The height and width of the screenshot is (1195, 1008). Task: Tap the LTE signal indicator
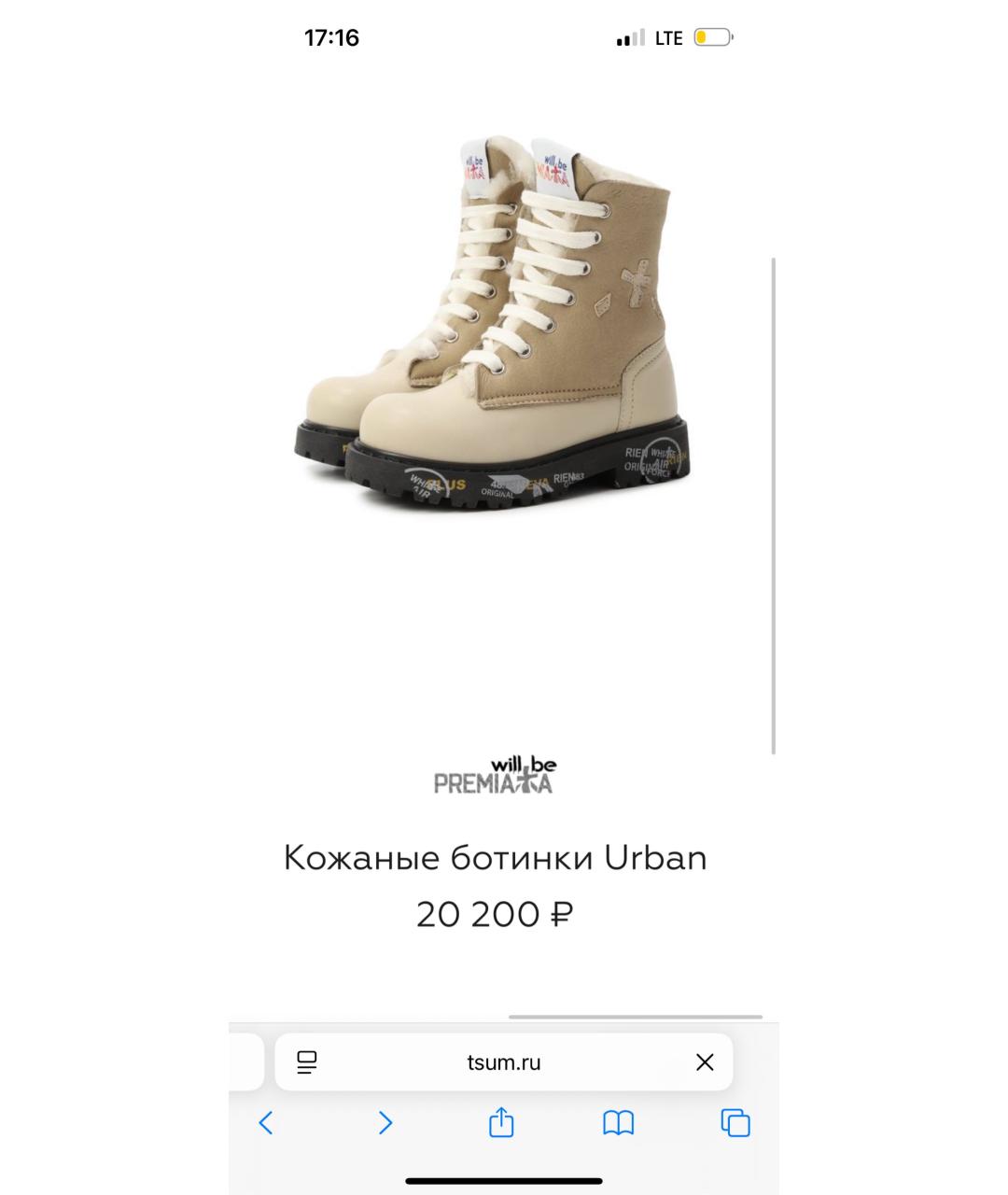669,38
